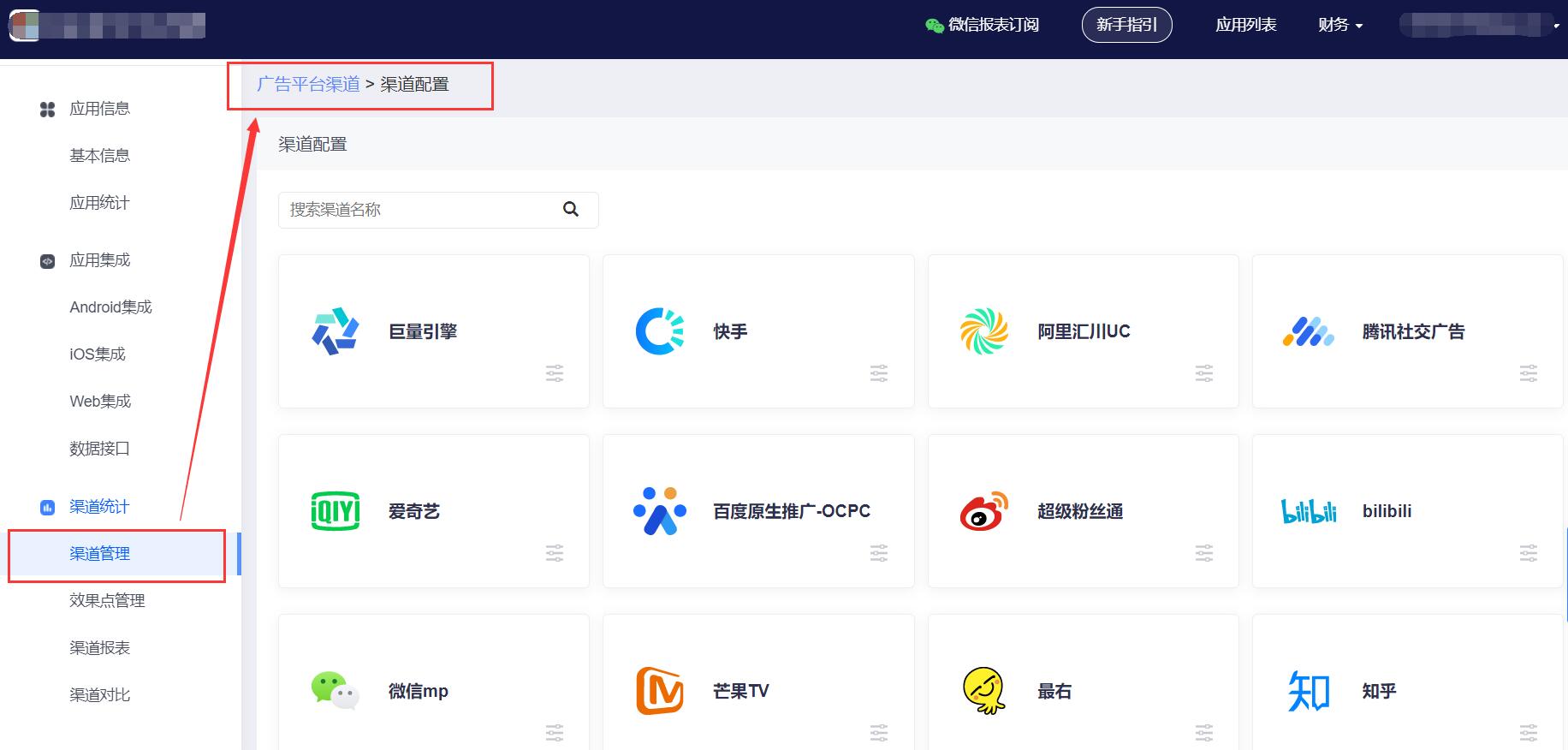The height and width of the screenshot is (750, 1568).
Task: Open settings icon on 百度原生推广-OCPC card
Action: (x=879, y=553)
